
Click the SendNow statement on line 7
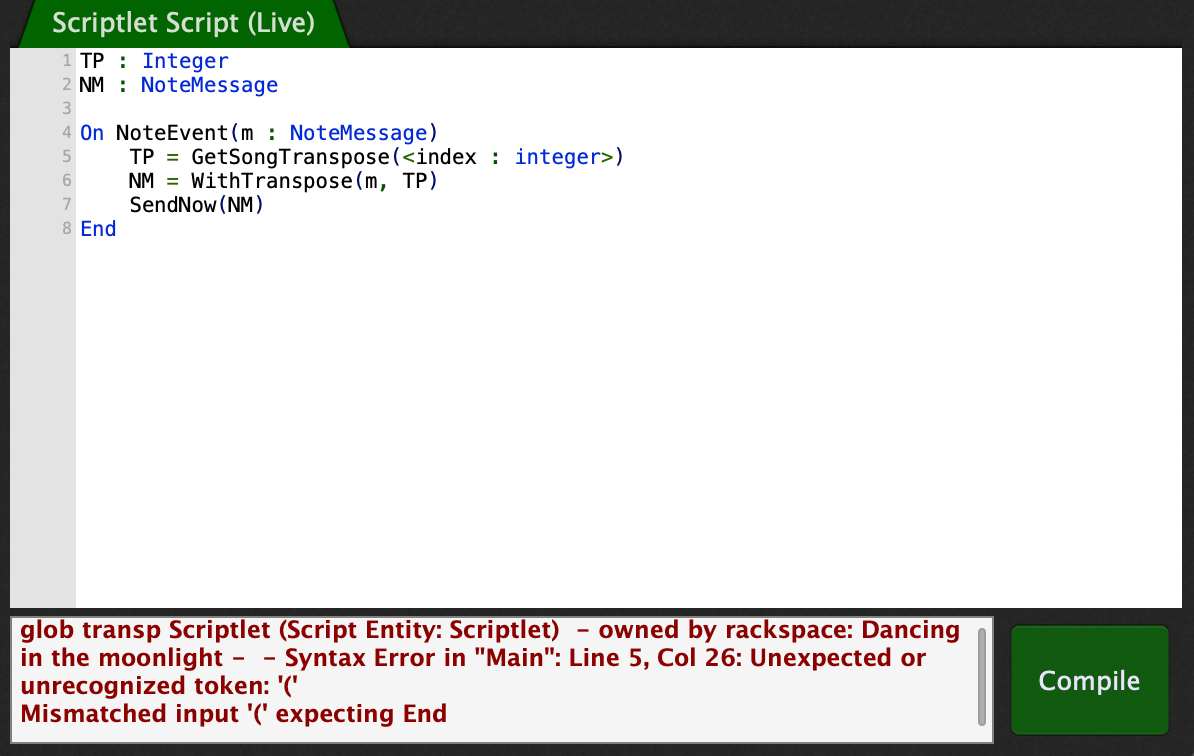click(195, 205)
